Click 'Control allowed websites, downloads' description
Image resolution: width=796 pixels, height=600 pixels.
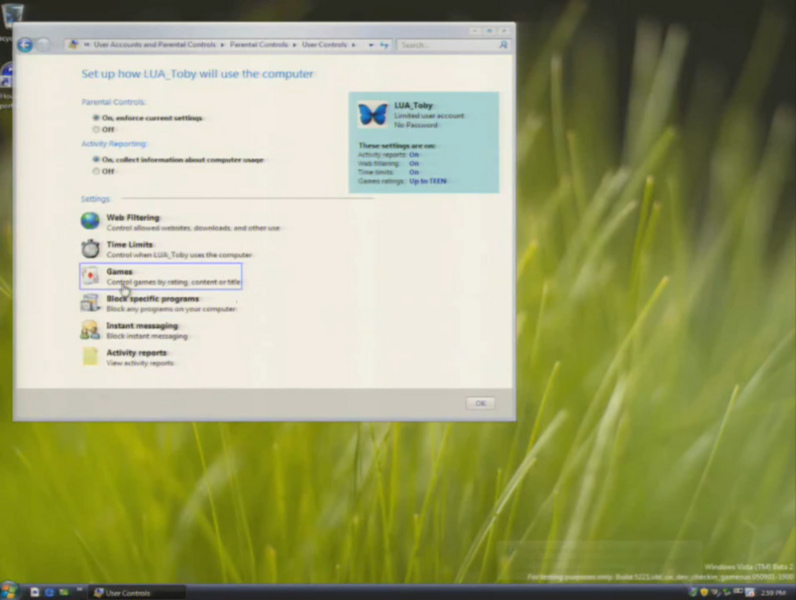pos(193,228)
